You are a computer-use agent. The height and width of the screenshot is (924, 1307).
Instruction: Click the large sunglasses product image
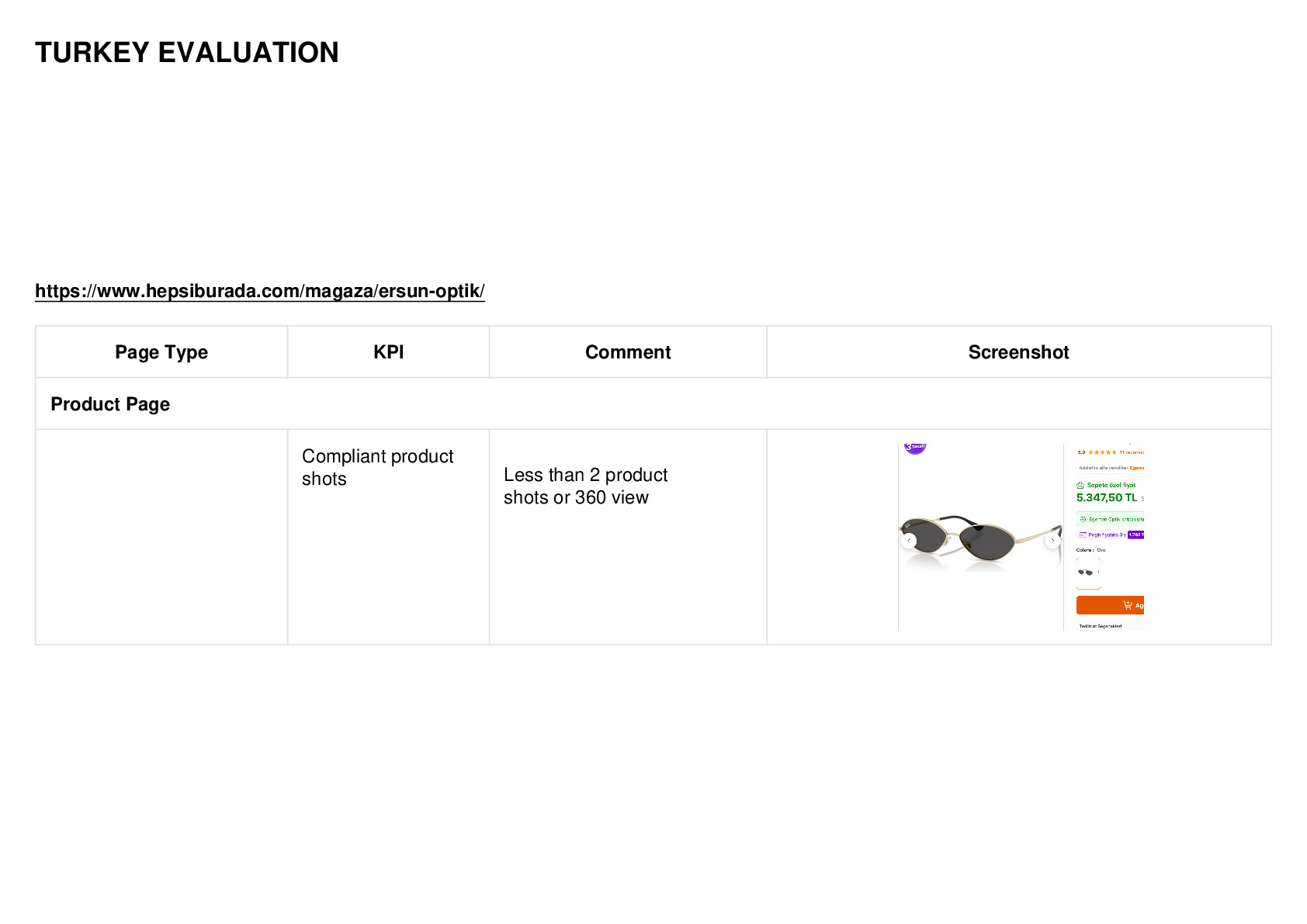pyautogui.click(x=981, y=535)
